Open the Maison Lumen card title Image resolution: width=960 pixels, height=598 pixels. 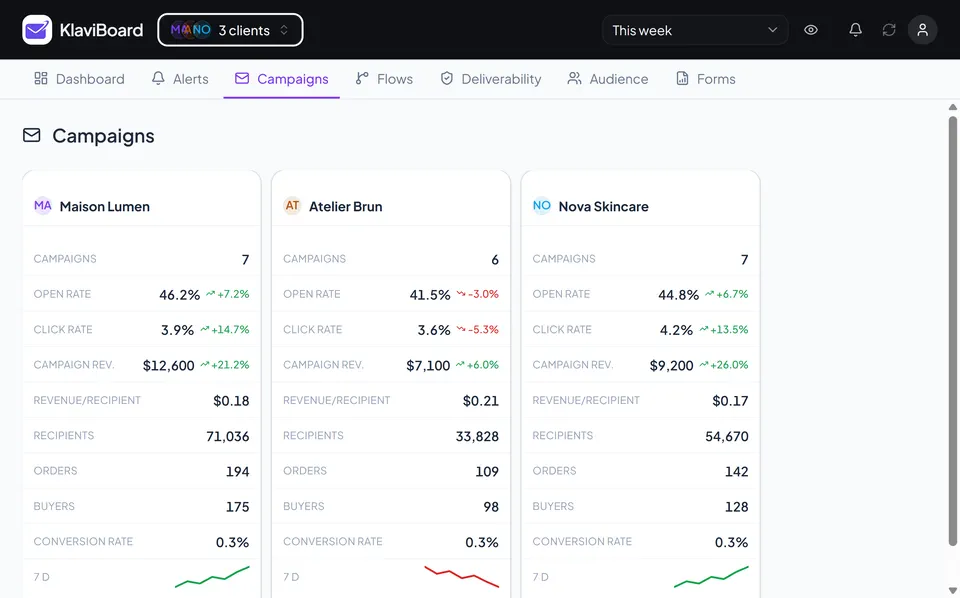[x=105, y=207]
